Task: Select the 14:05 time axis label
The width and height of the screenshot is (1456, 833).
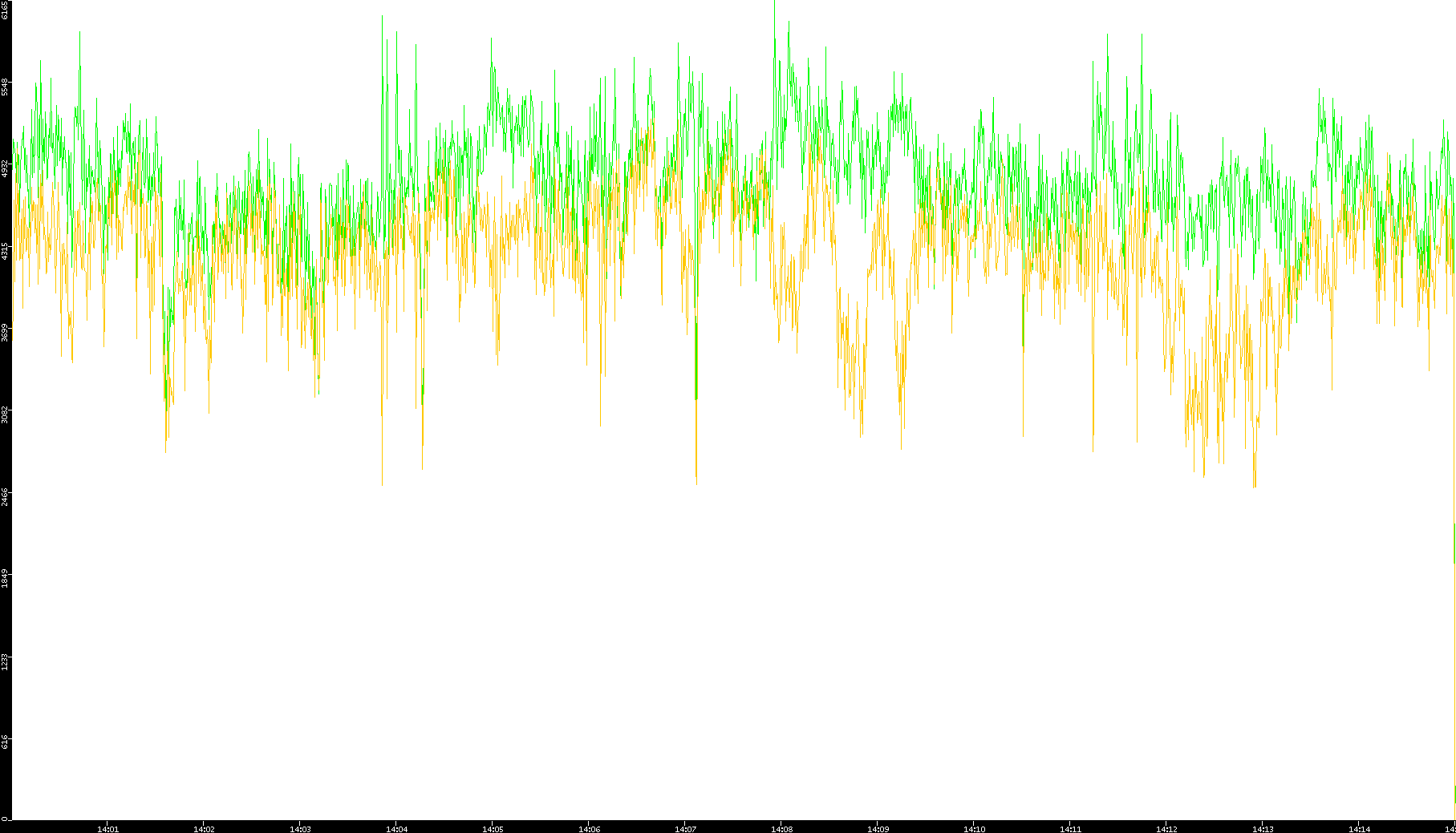Action: [x=493, y=829]
